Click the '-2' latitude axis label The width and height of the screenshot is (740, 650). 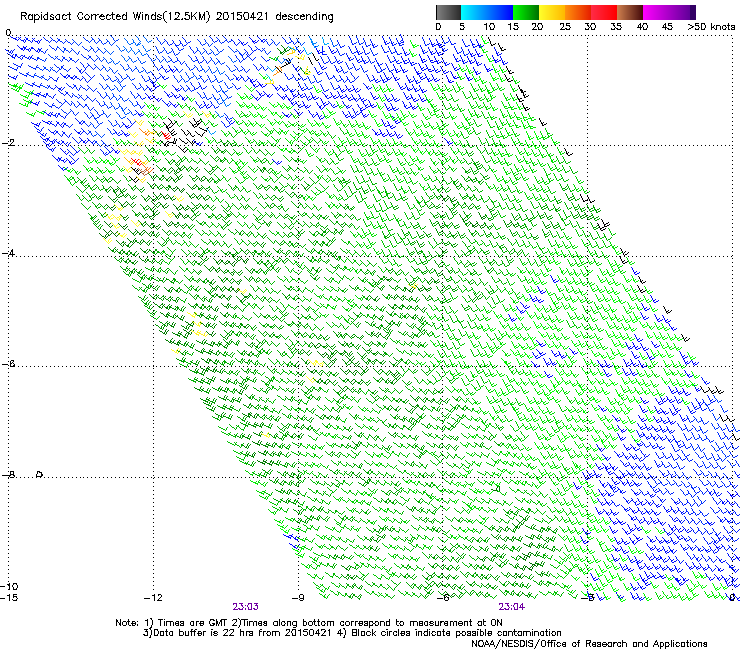8,143
